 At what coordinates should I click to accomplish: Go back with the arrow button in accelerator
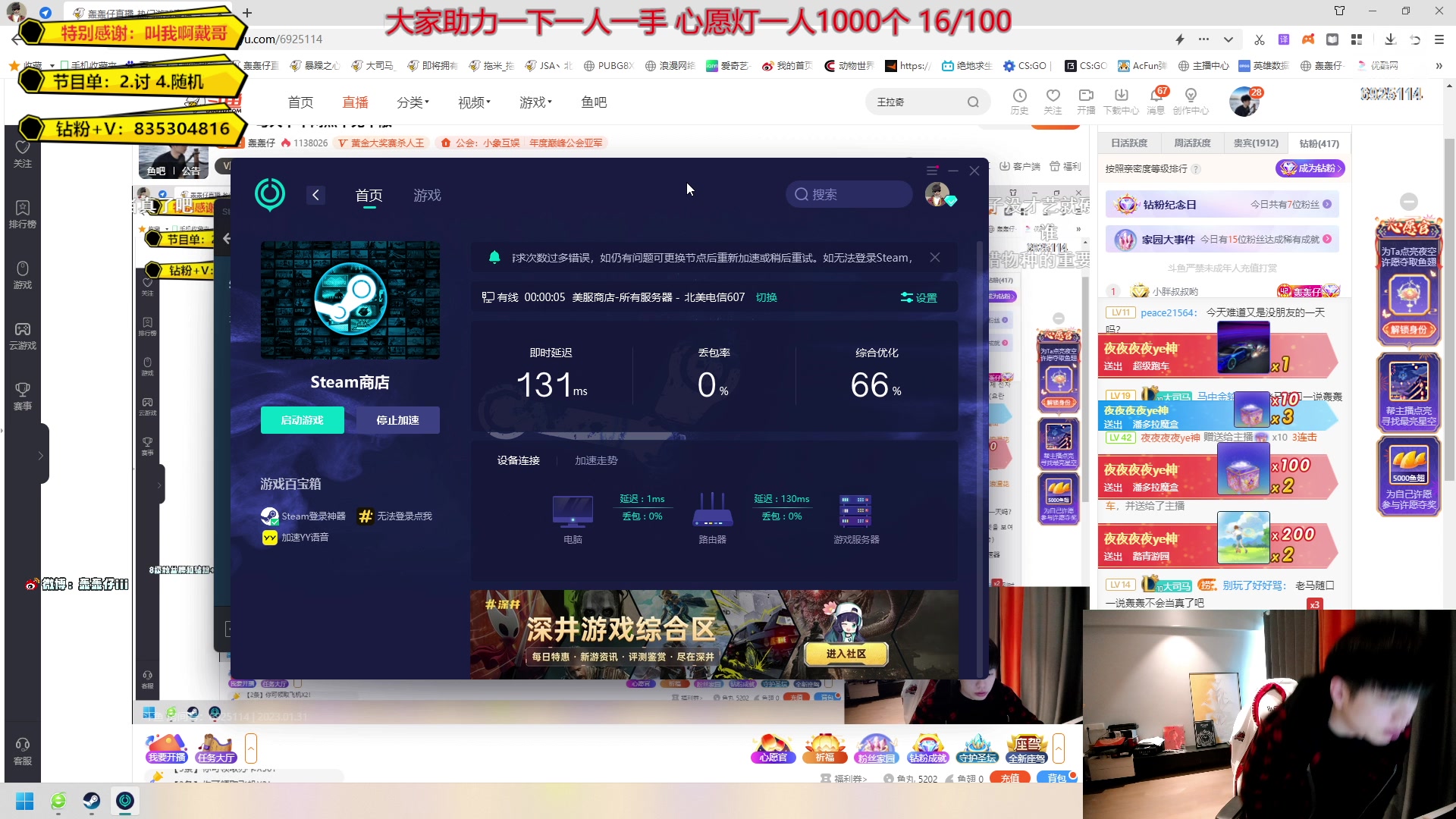tap(315, 196)
